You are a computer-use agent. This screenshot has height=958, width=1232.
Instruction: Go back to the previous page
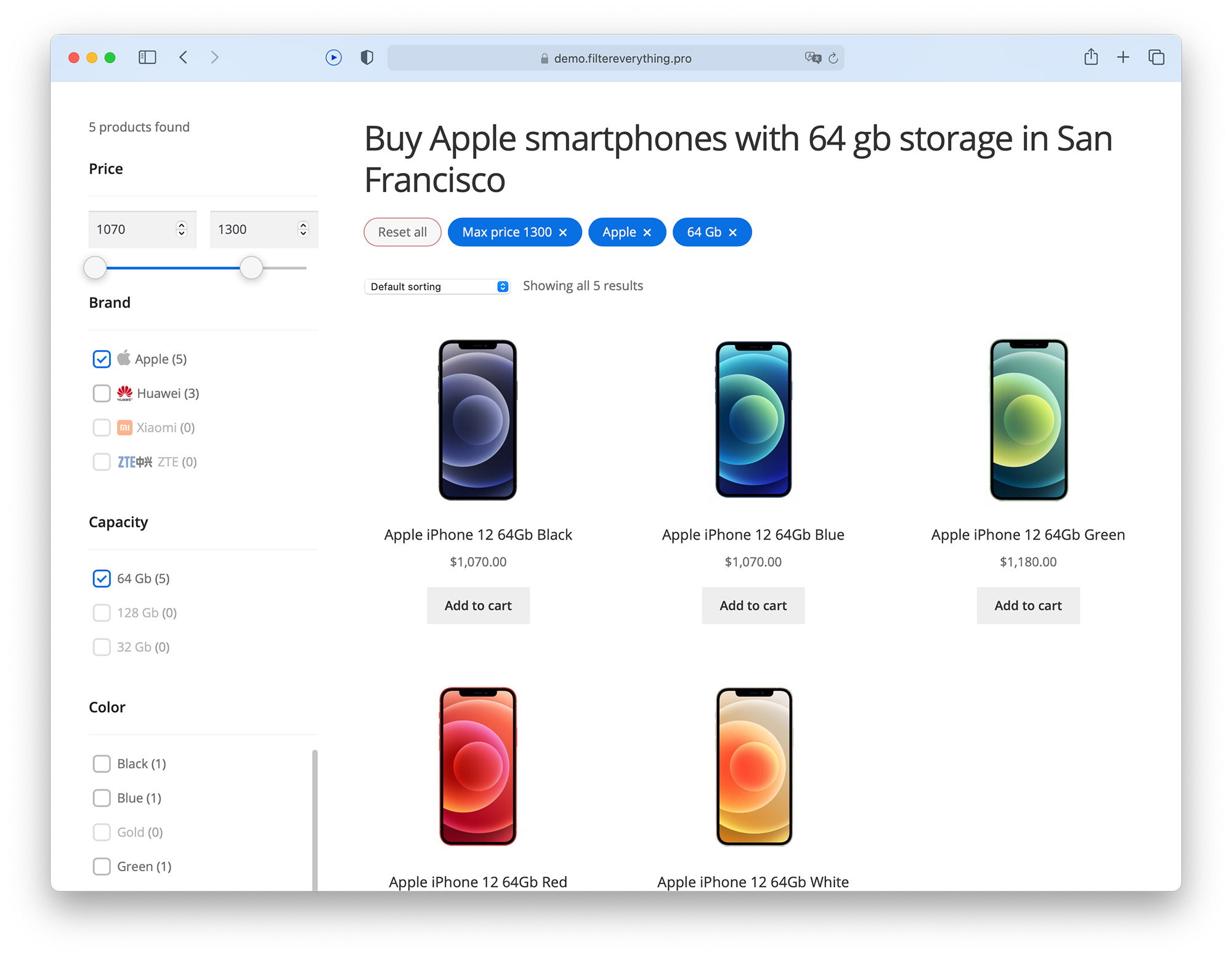click(x=183, y=57)
